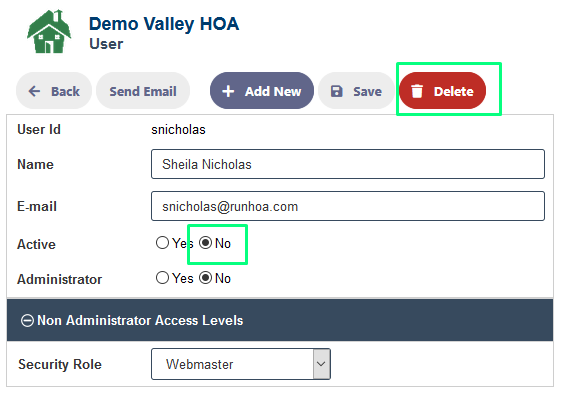Click the floppy disk save icon

(336, 91)
